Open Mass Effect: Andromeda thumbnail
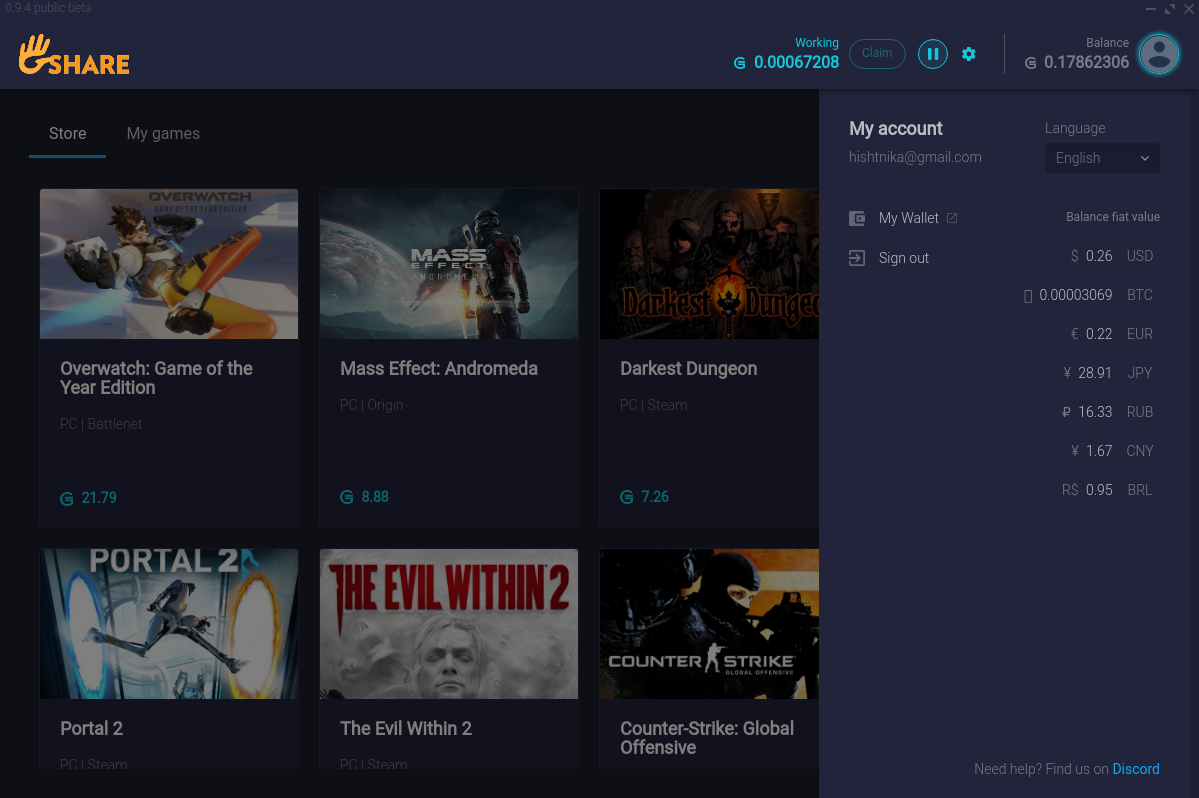The image size is (1199, 798). 449,264
